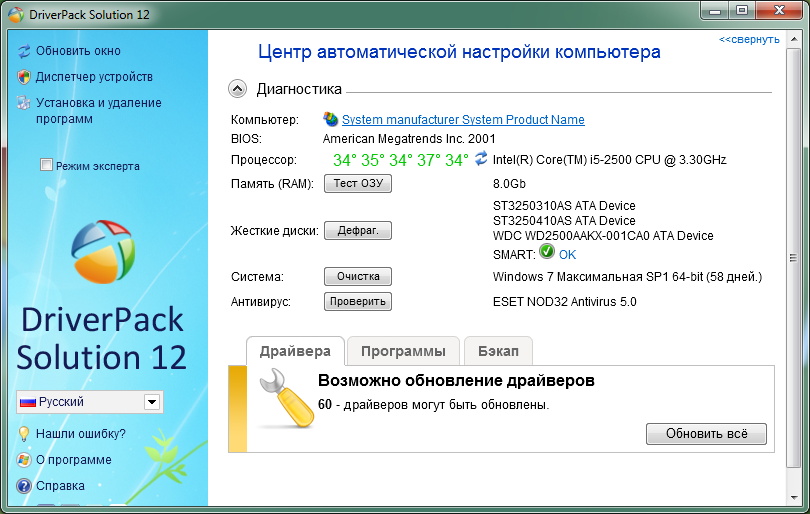Click the yellow wrench driver update icon
This screenshot has height=514, width=810.
(286, 399)
